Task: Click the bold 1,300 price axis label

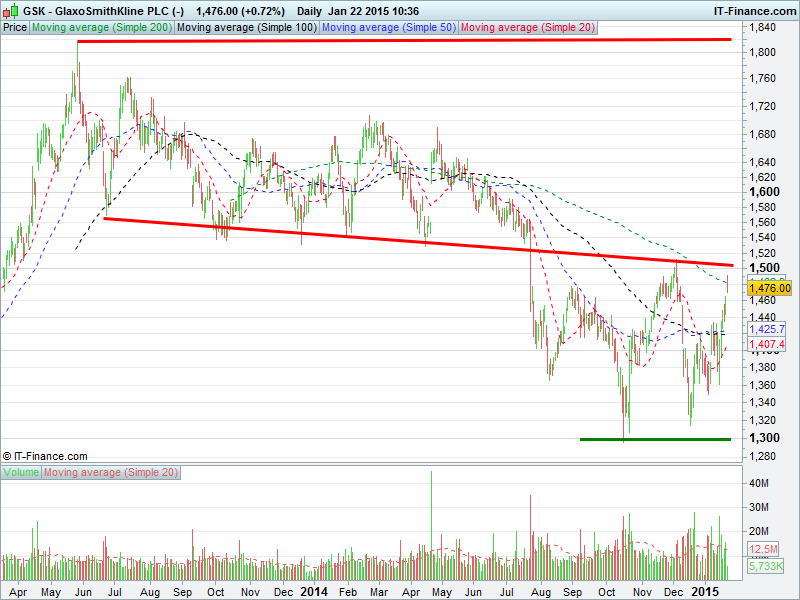Action: (764, 438)
